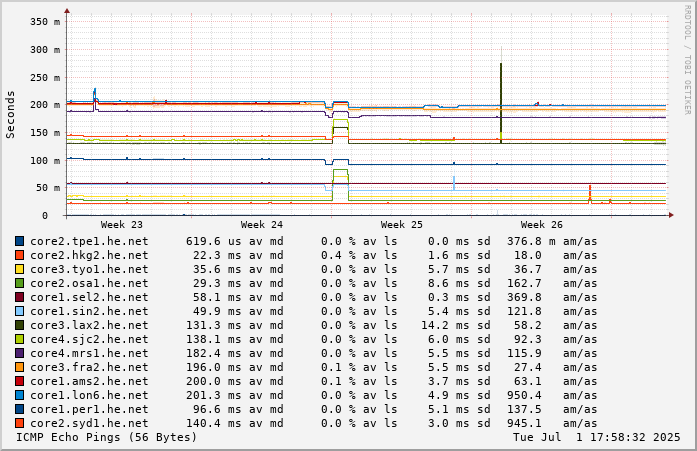Select the core1.ams2.he.net legend label
The image size is (697, 451).
89,381
